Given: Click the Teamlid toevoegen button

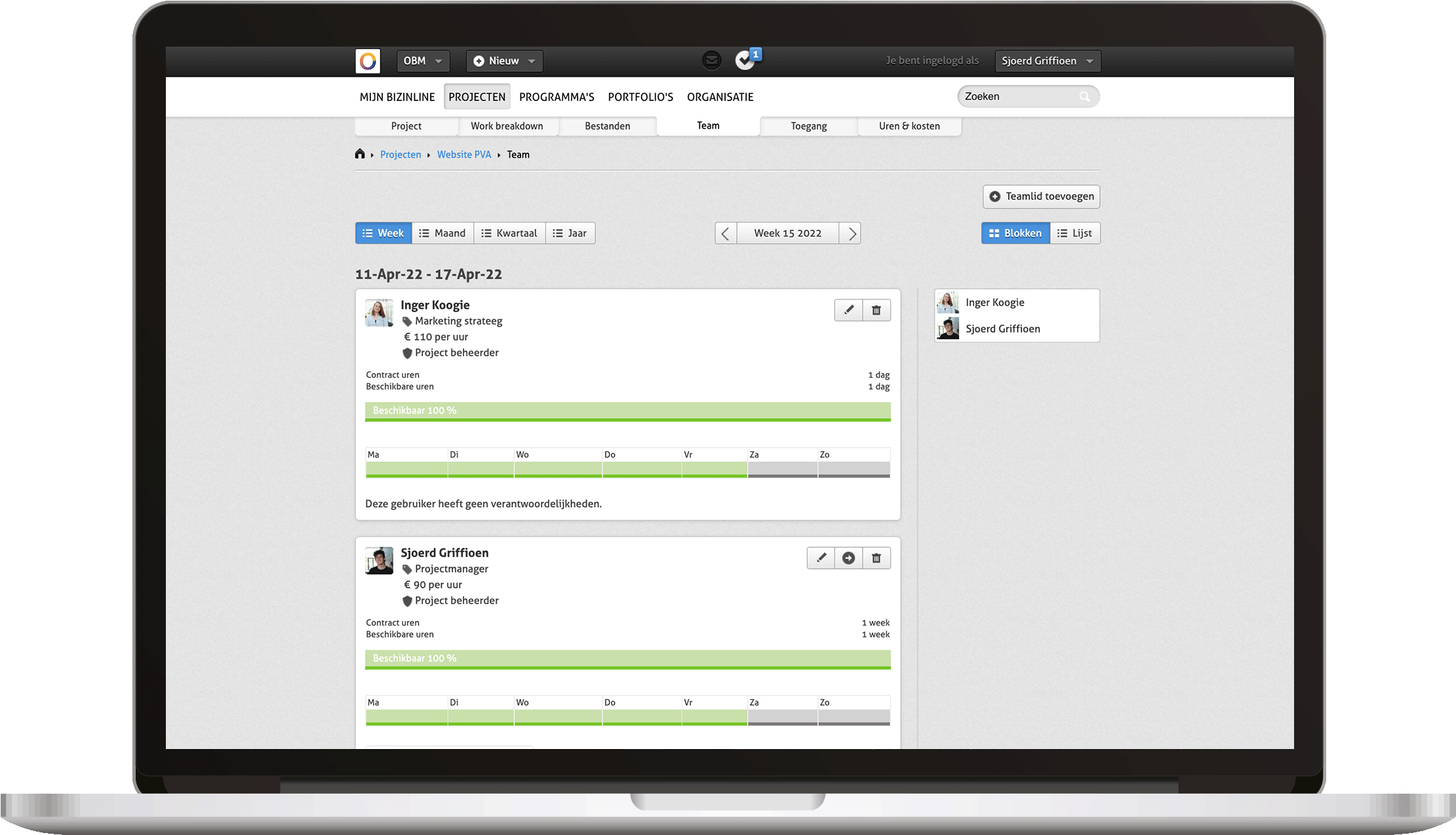Looking at the screenshot, I should pos(1040,196).
